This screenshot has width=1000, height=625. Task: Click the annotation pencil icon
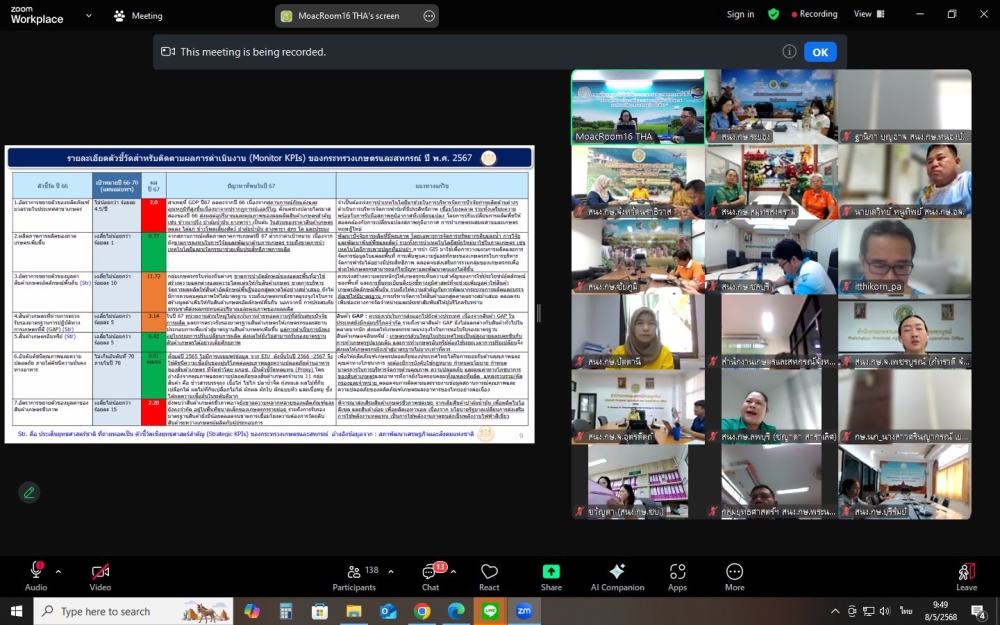point(29,492)
